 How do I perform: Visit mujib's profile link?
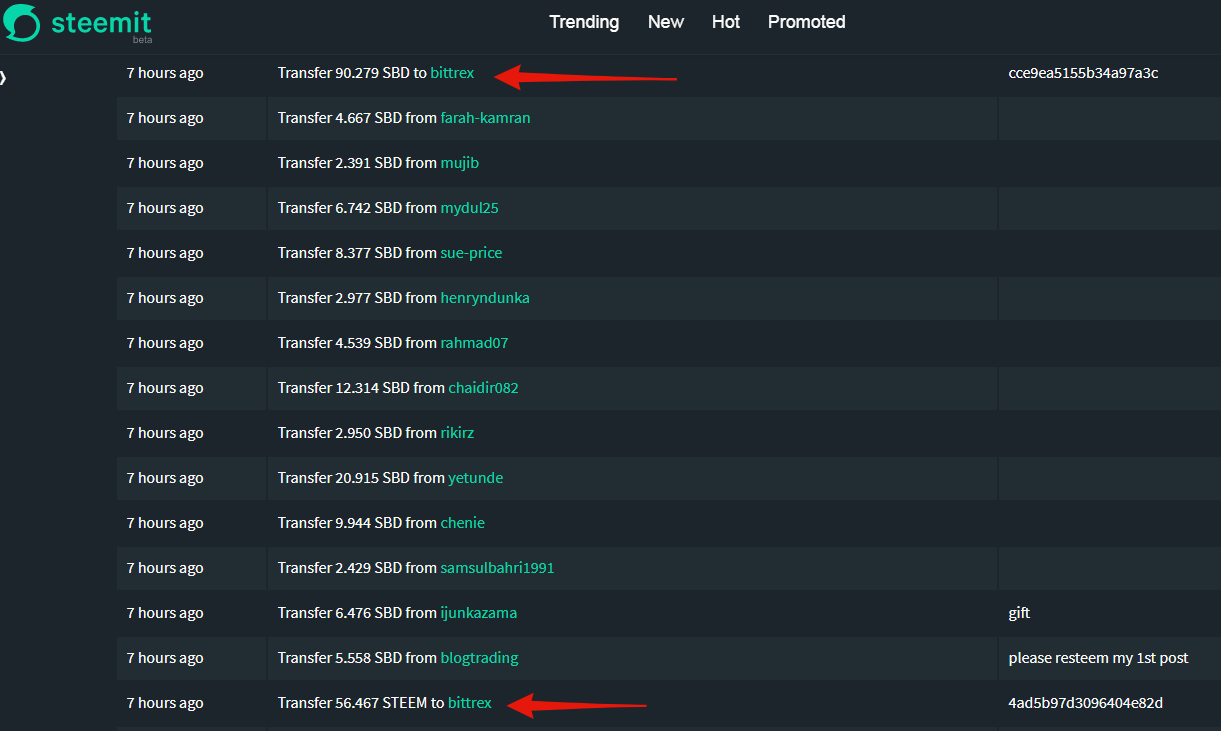coord(460,163)
